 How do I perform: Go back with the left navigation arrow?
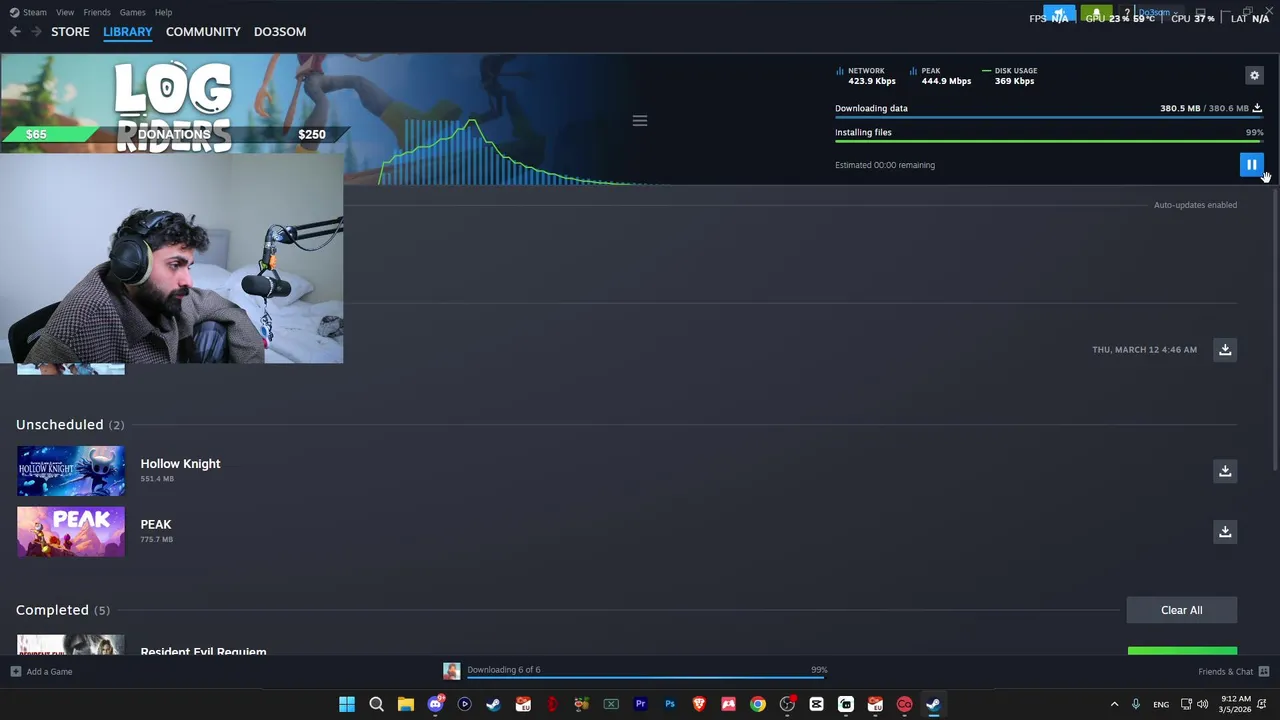15,32
